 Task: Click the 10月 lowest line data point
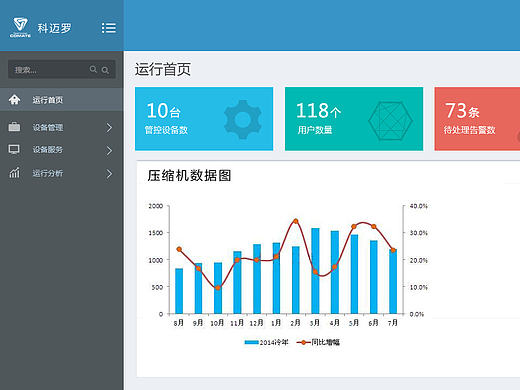pos(218,287)
